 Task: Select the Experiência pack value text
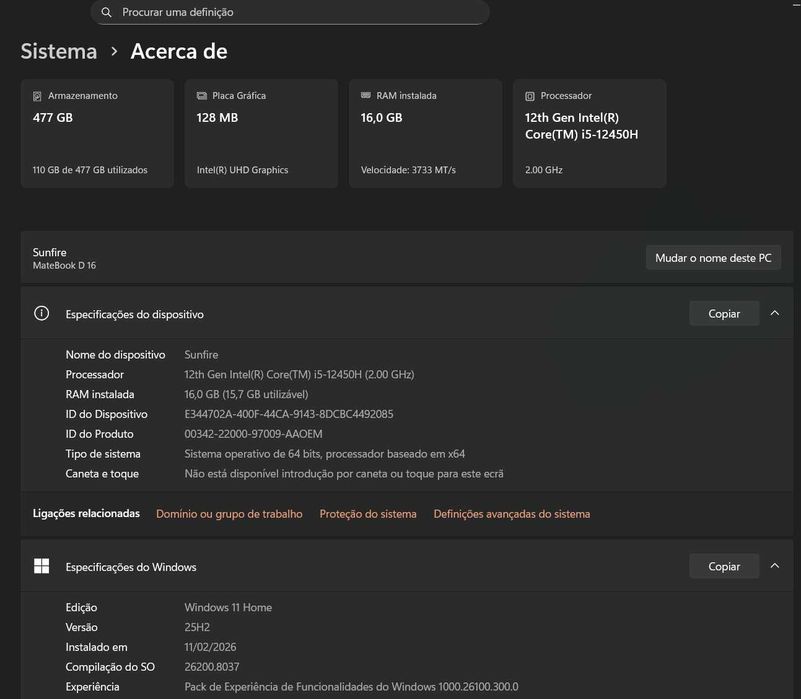click(x=351, y=687)
